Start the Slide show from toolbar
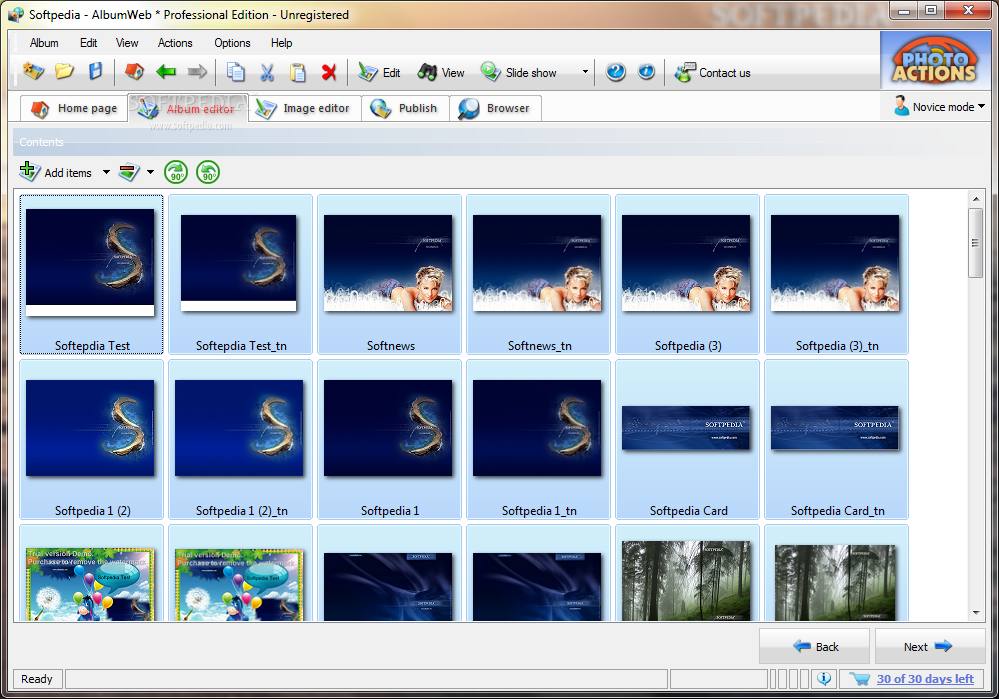This screenshot has width=999, height=699. pyautogui.click(x=519, y=73)
